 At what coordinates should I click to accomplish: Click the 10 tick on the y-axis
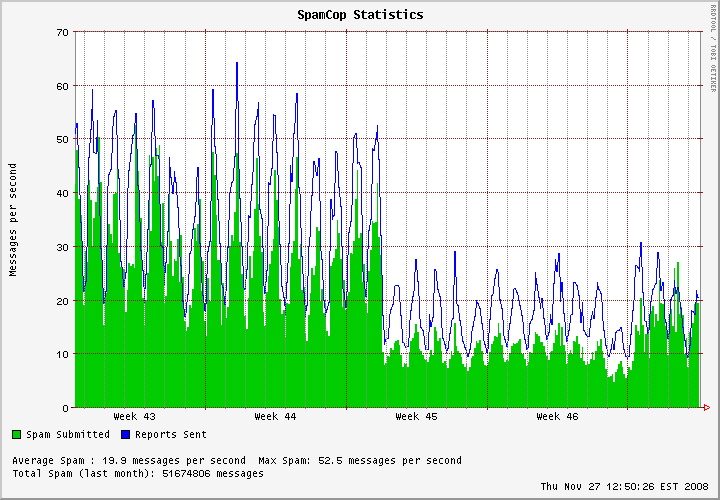[61, 354]
